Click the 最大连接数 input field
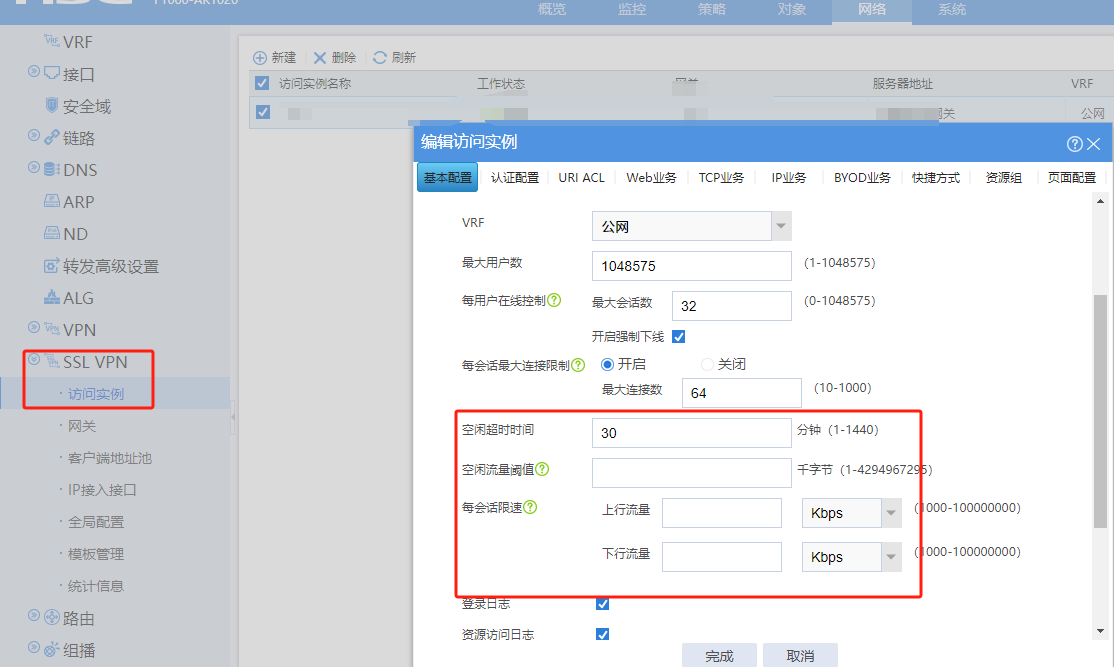Screen dimensions: 1114x667 click(x=742, y=393)
